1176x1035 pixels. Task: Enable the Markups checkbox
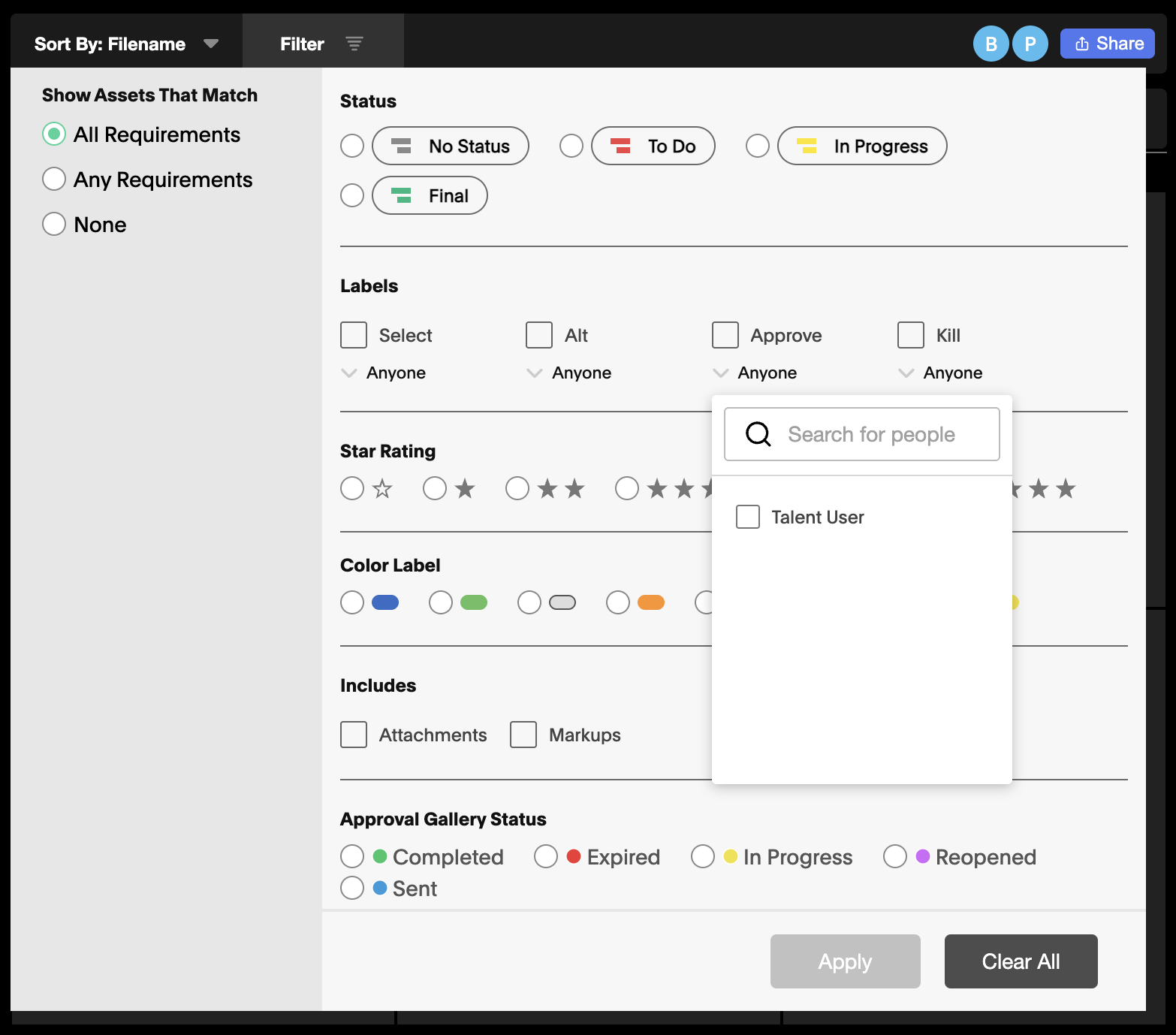[523, 735]
